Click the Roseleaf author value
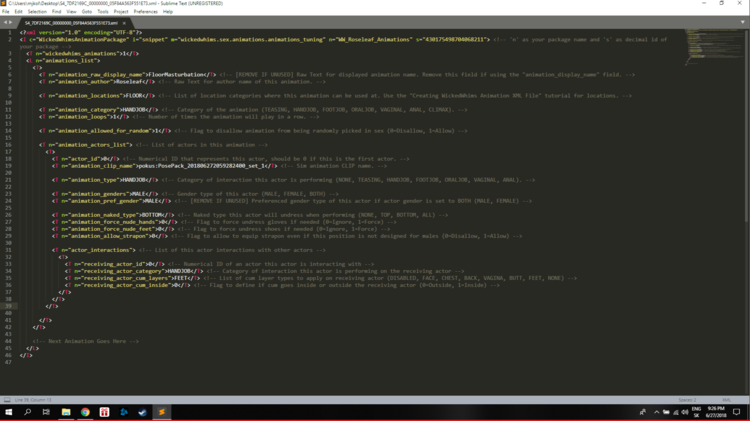Image resolution: width=750 pixels, height=421 pixels. pyautogui.click(x=129, y=82)
